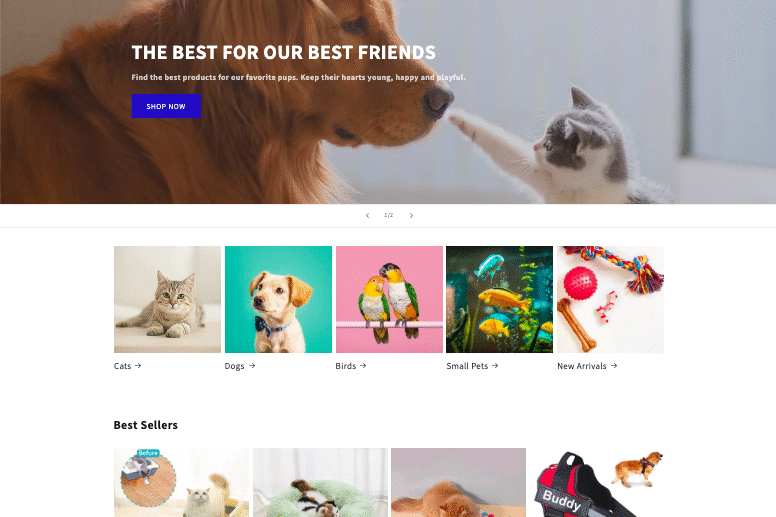Open the Small Pets aquarium image
Viewport: 776px width, 517px height.
click(x=499, y=299)
